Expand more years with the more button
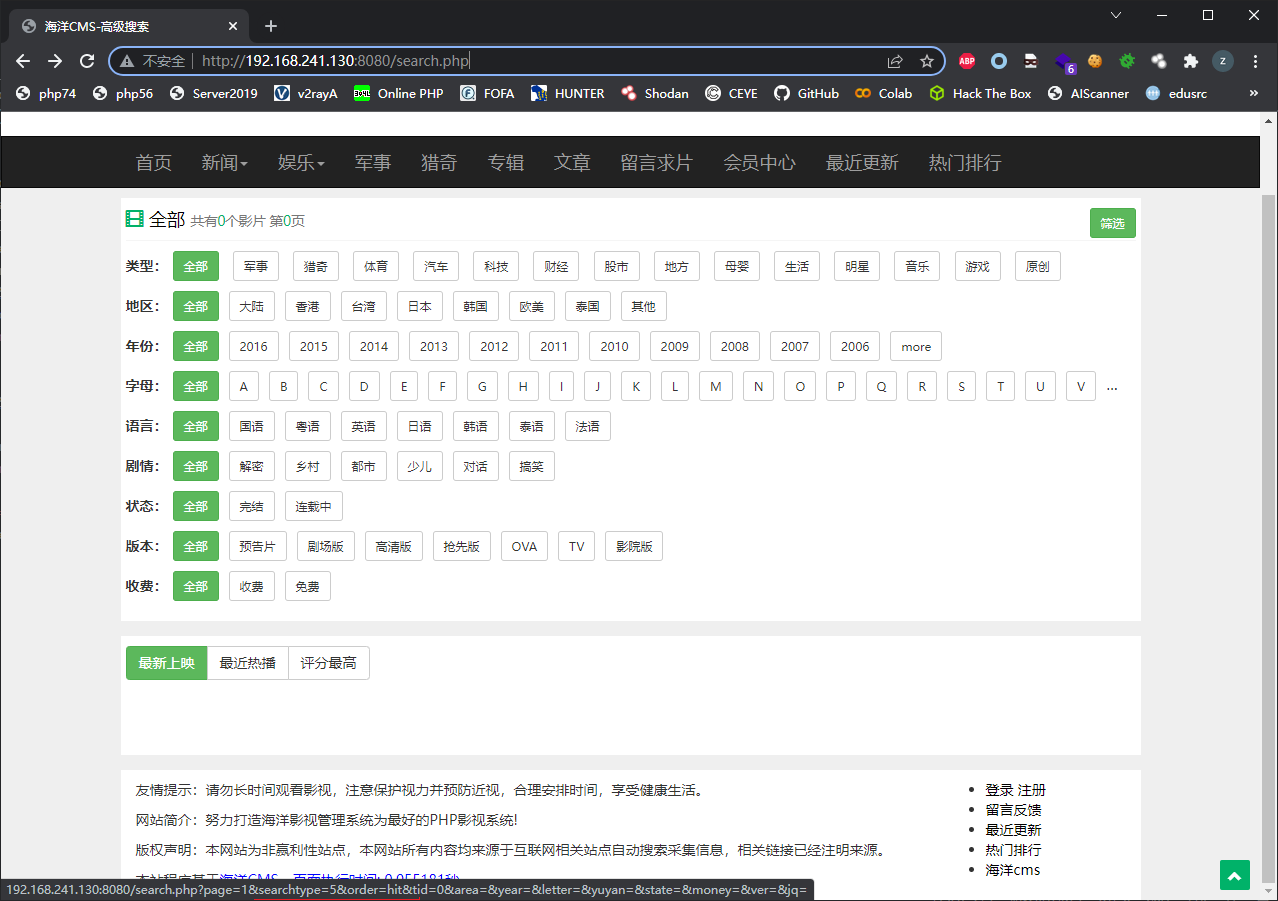The image size is (1278, 901). [915, 346]
